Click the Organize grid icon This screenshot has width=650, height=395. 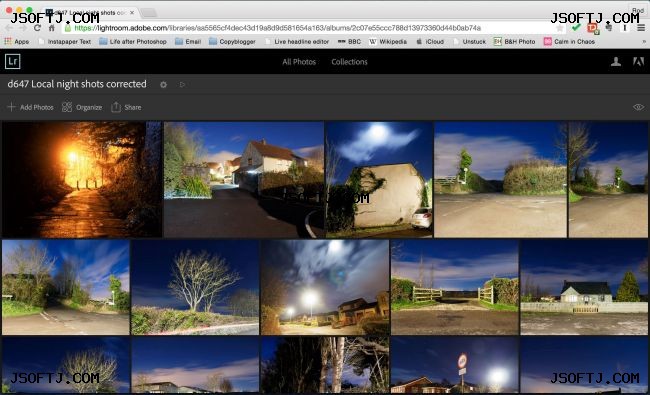(67, 107)
